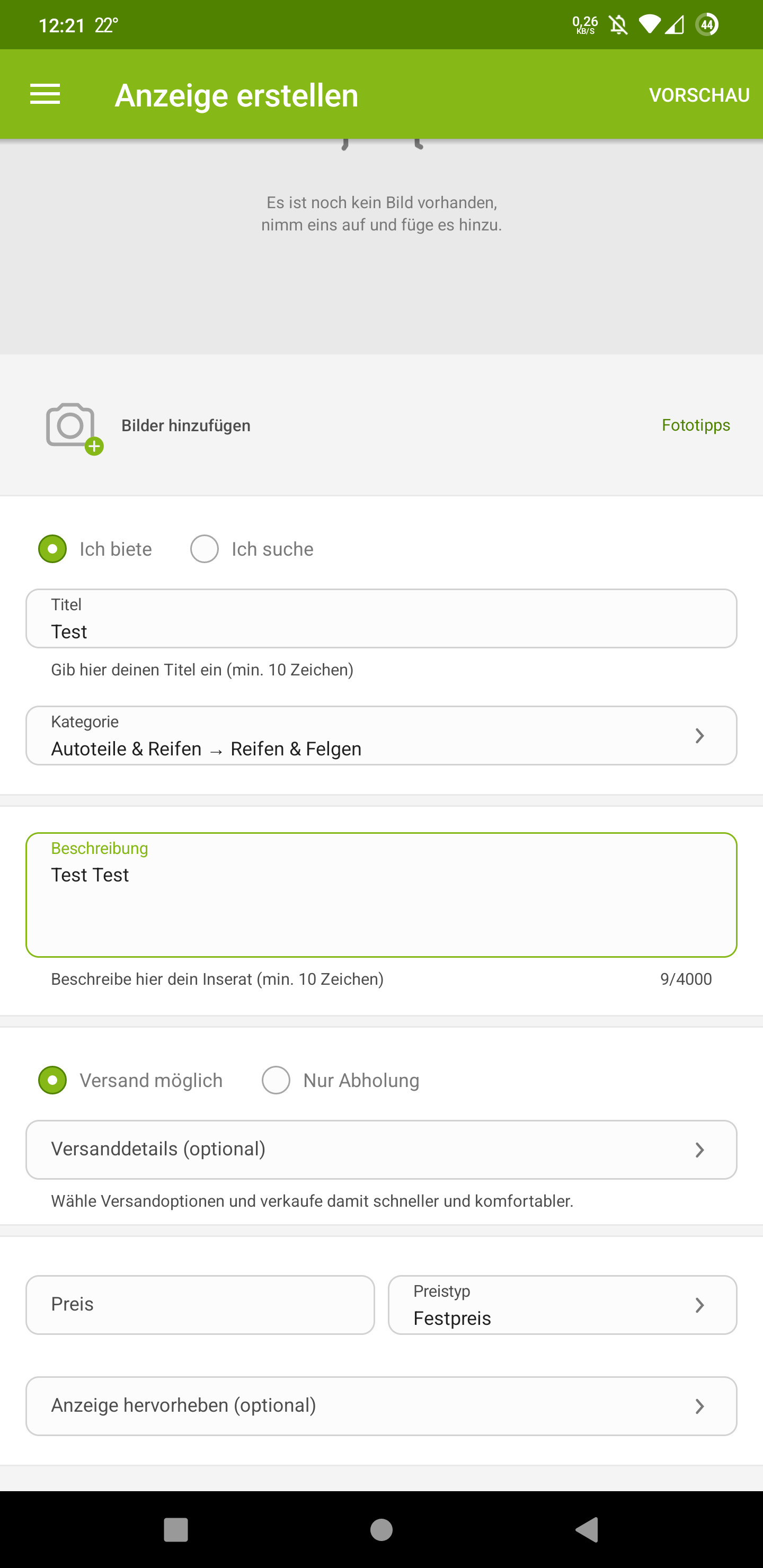
Task: Expand Versanddetails (optional) options
Action: coord(699,1150)
